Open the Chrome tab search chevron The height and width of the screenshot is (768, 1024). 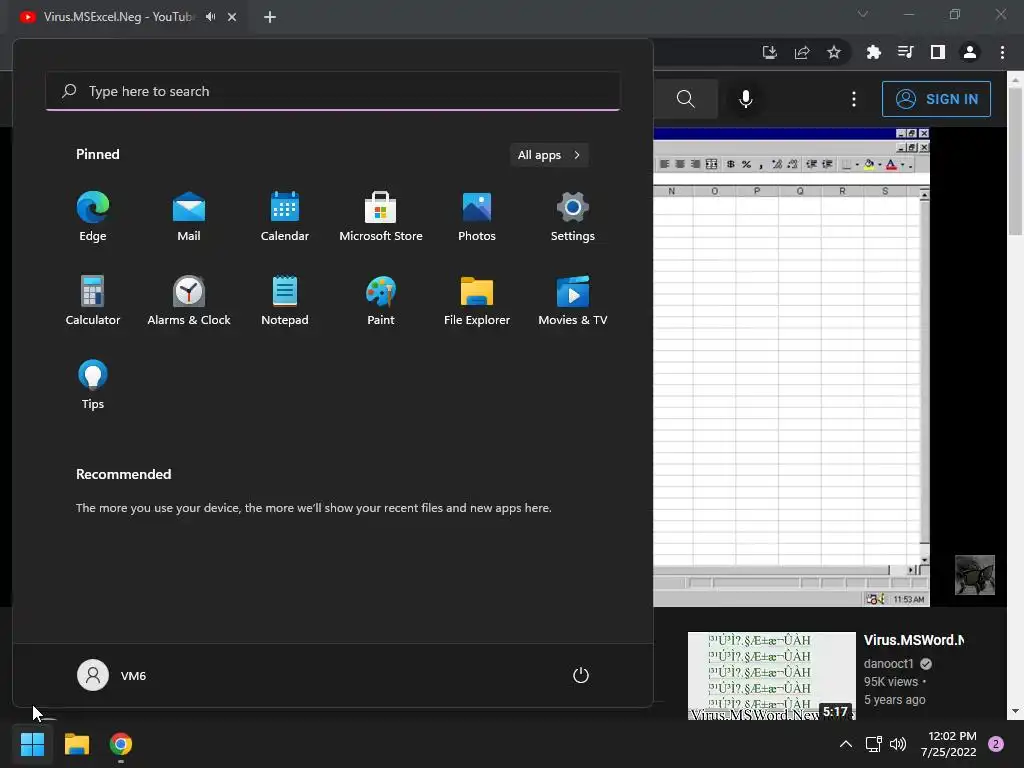(x=863, y=14)
